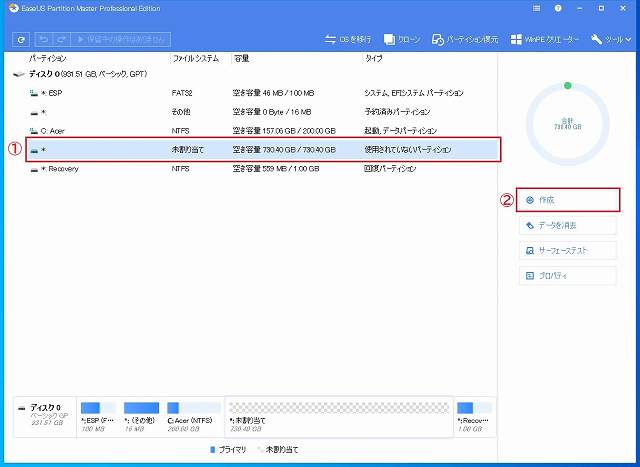The height and width of the screenshot is (467, 640).
Task: Click the ファイルシステム column header
Action: point(196,59)
